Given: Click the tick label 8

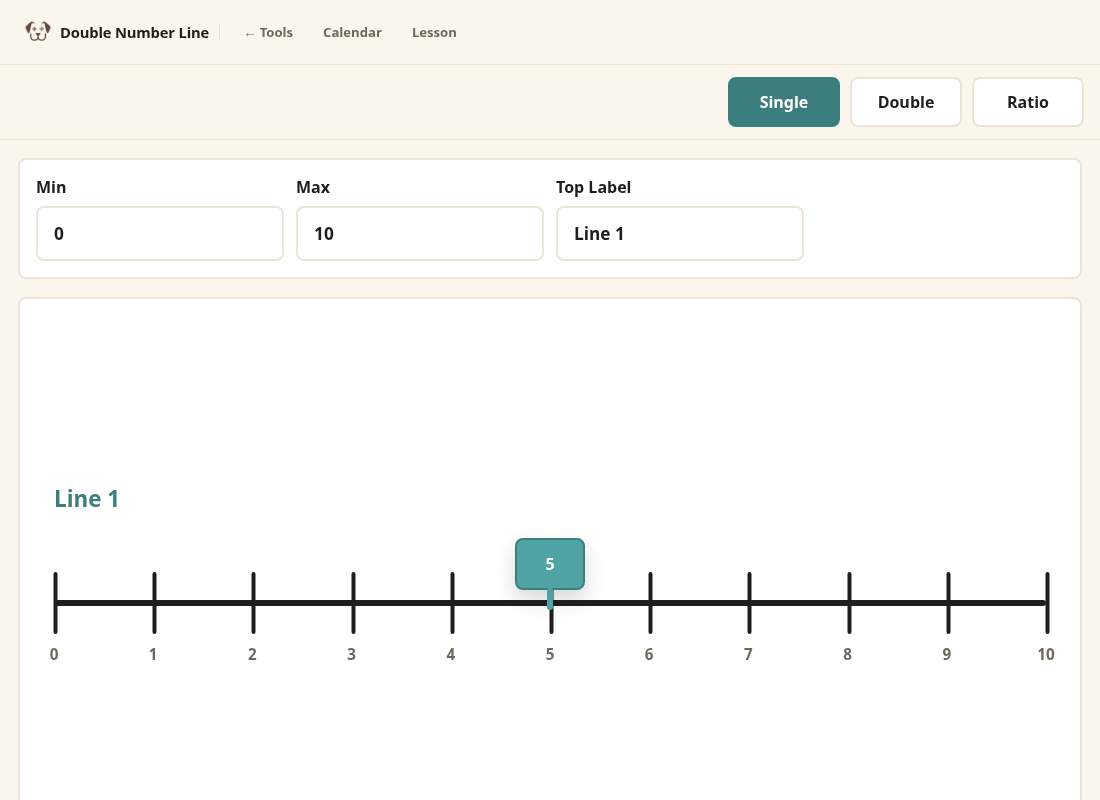Looking at the screenshot, I should (x=847, y=655).
